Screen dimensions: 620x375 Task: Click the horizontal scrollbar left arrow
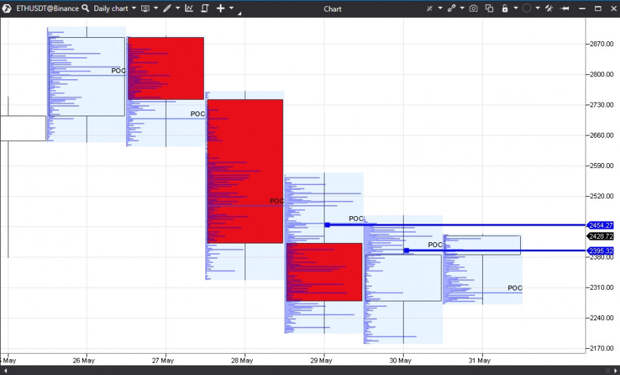(5, 370)
